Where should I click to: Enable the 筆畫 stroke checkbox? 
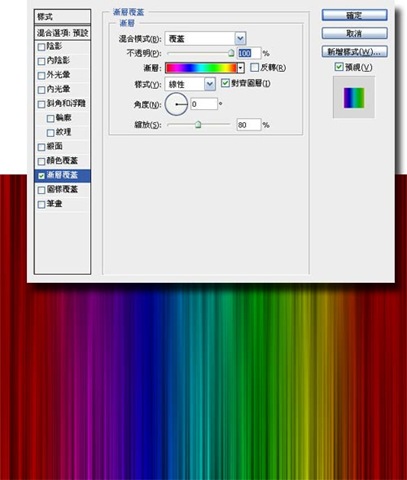tap(41, 205)
